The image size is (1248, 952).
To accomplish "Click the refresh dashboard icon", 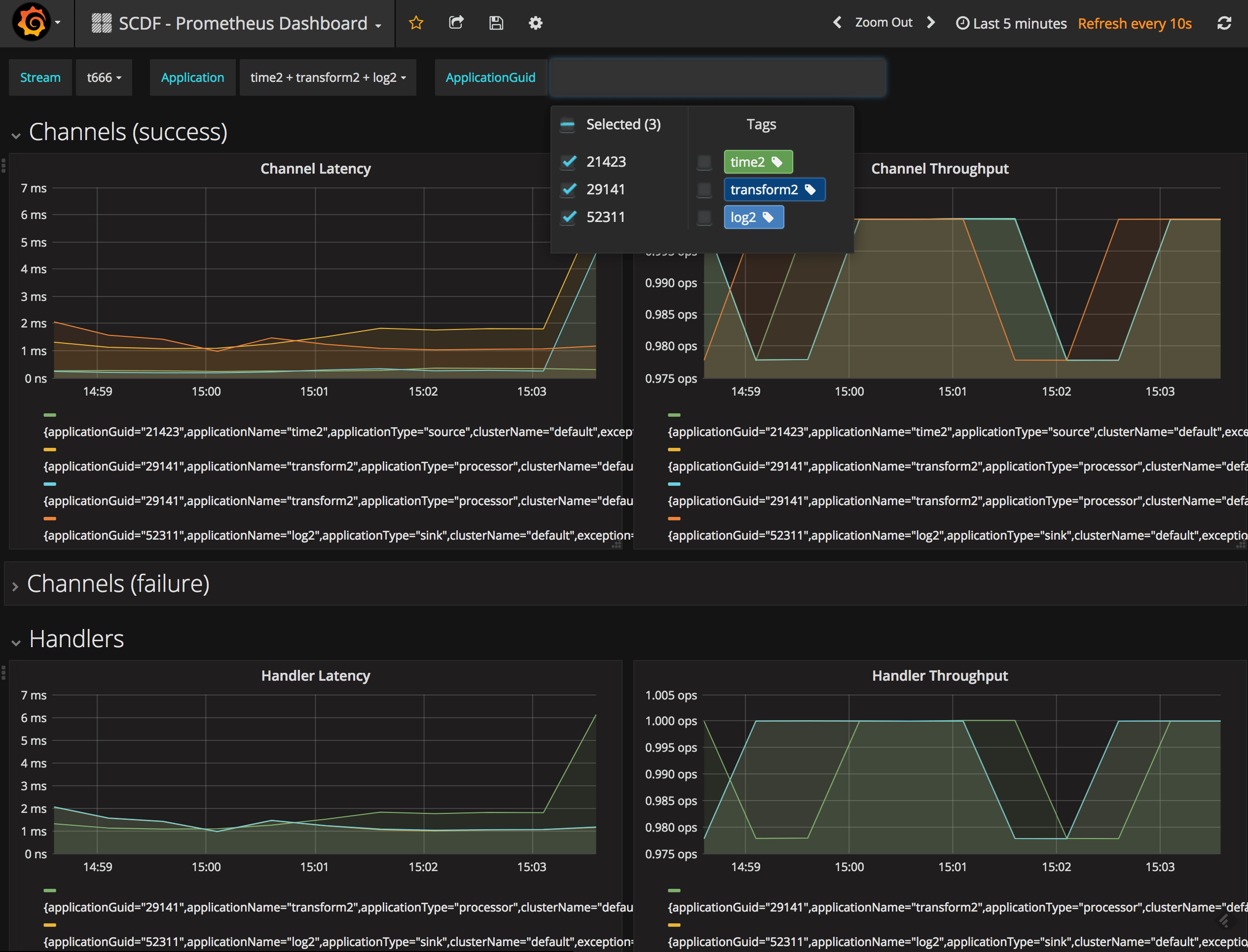I will [x=1225, y=23].
